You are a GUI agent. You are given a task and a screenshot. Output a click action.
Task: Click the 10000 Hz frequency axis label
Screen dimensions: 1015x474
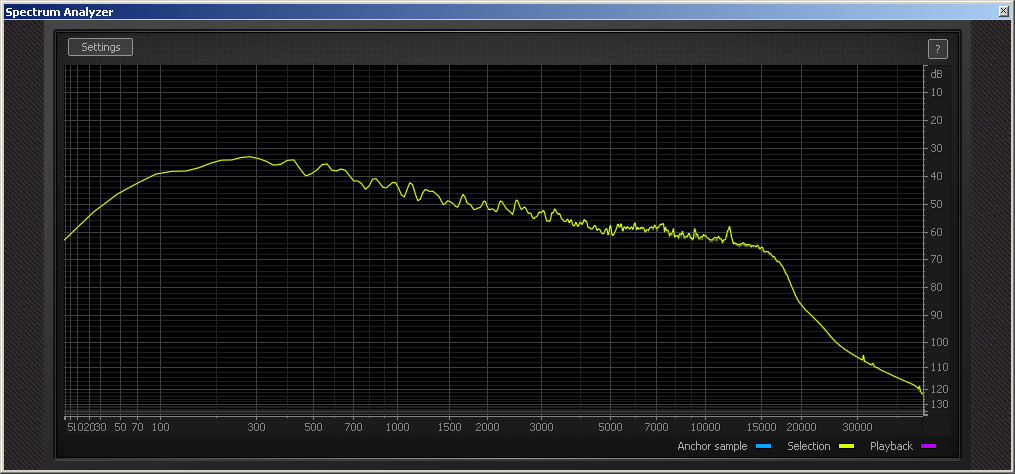[705, 427]
